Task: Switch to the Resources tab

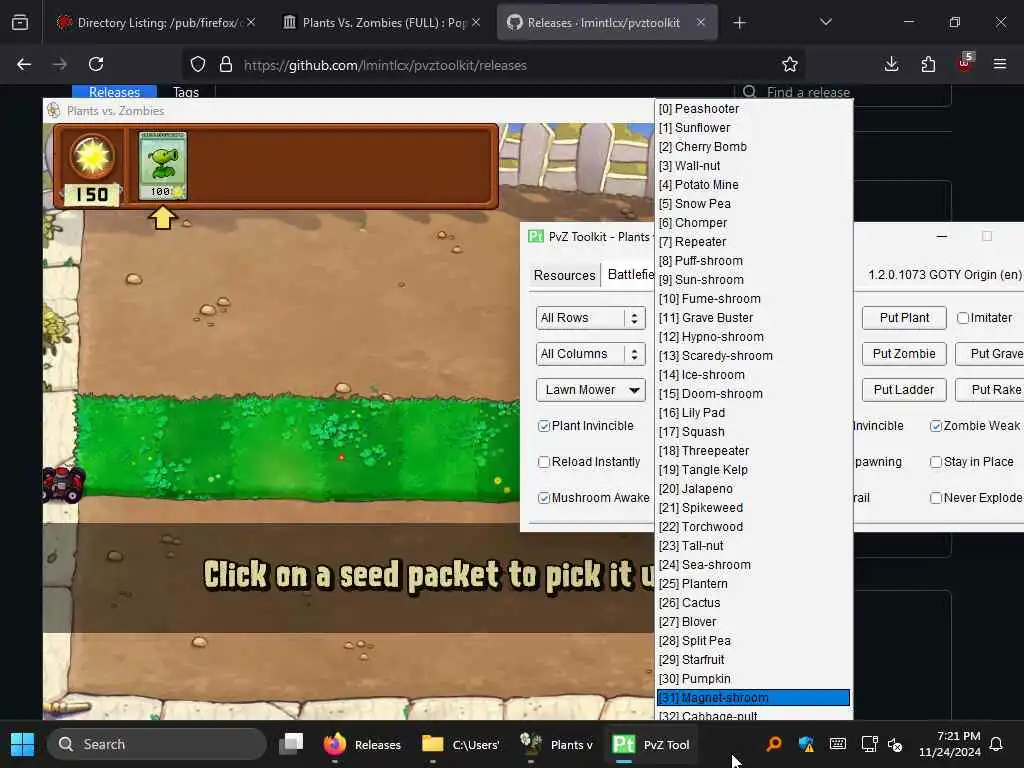Action: pyautogui.click(x=564, y=275)
